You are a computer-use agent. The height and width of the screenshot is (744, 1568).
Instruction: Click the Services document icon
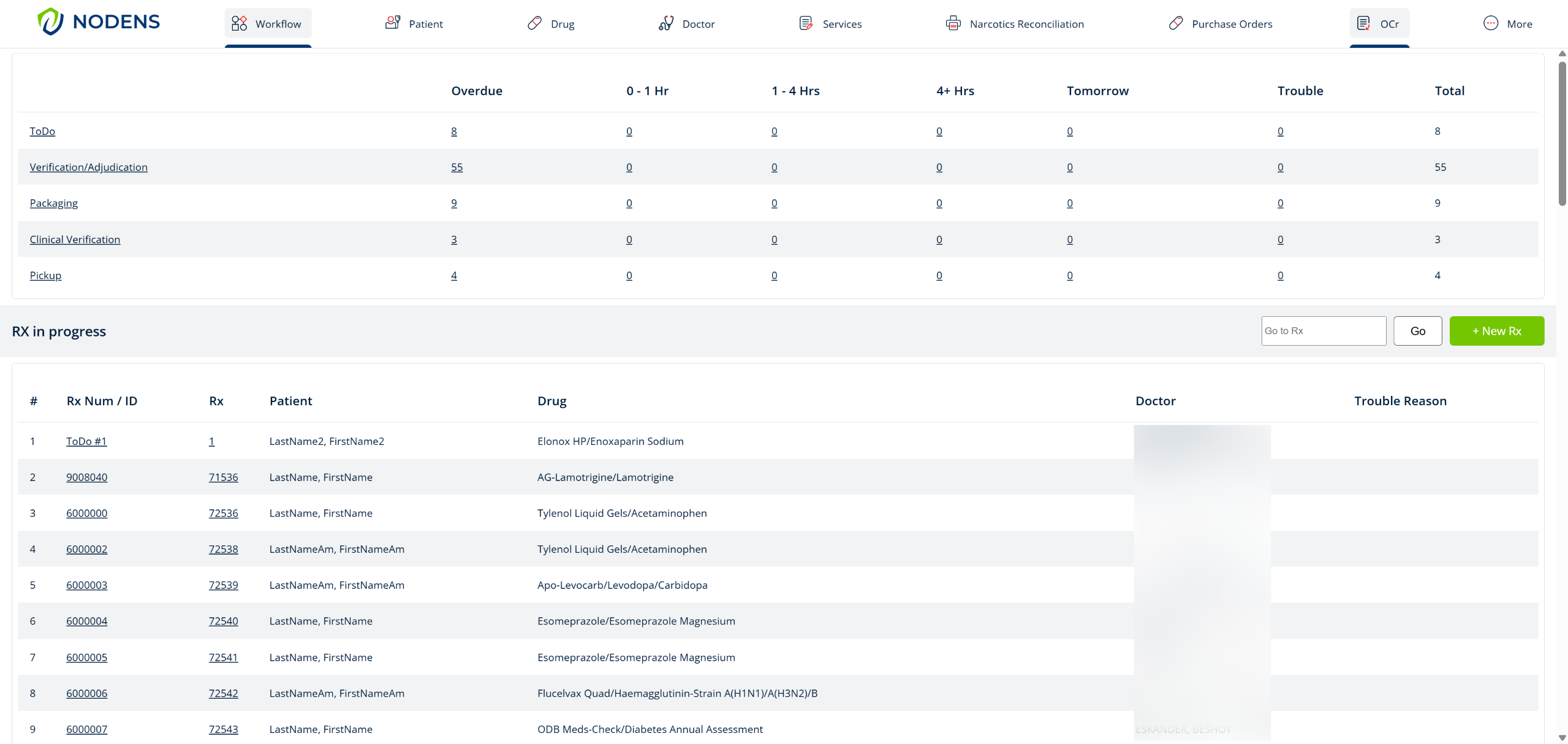[806, 23]
